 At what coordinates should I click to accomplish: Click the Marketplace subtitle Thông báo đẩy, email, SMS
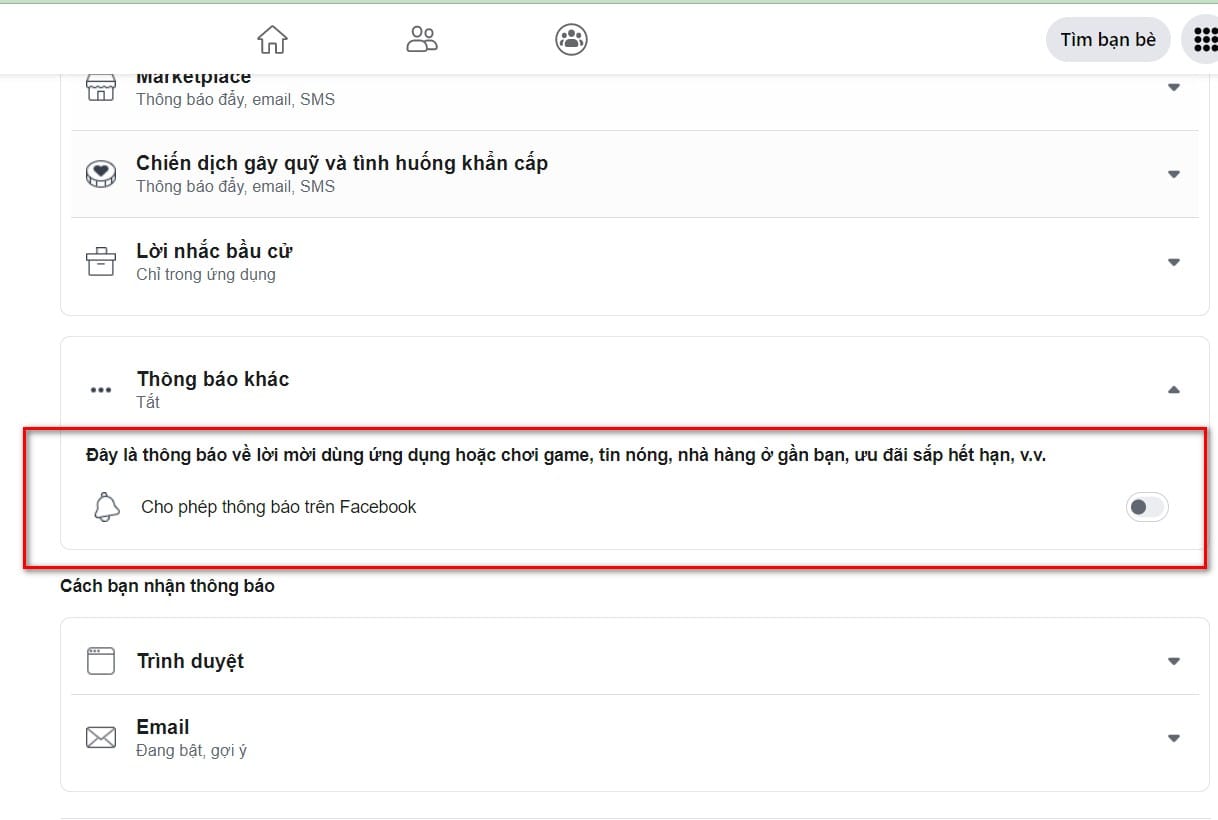pos(236,99)
